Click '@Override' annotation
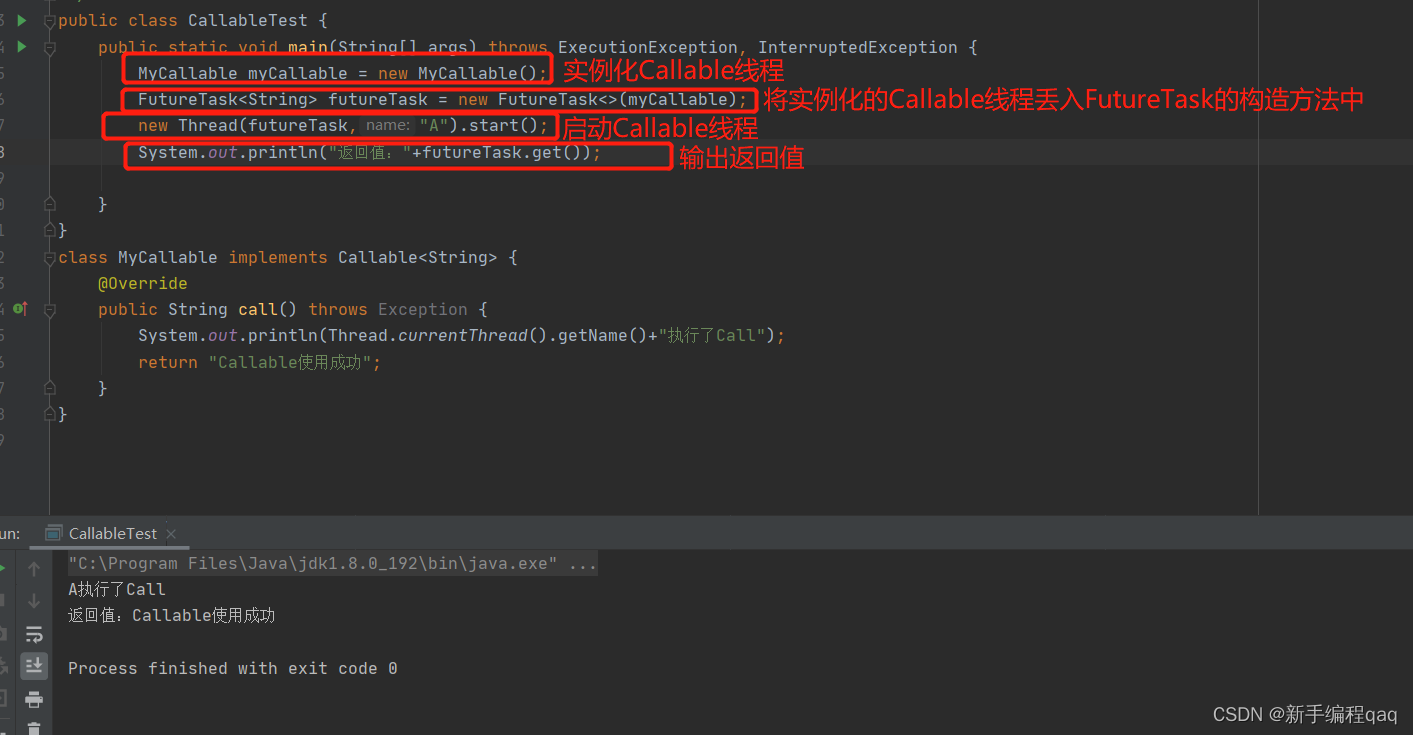Image resolution: width=1413 pixels, height=735 pixels. 143,283
